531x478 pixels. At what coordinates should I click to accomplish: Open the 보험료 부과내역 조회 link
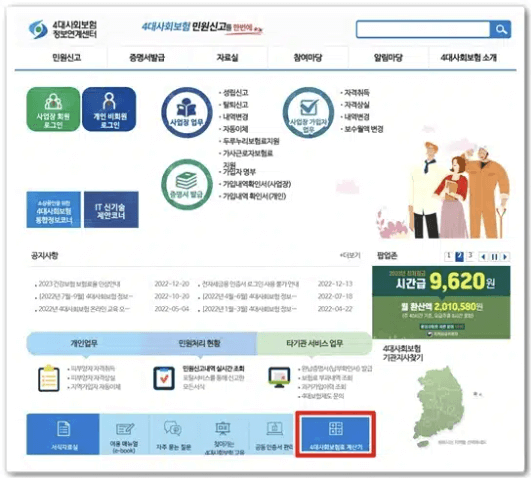(327, 377)
